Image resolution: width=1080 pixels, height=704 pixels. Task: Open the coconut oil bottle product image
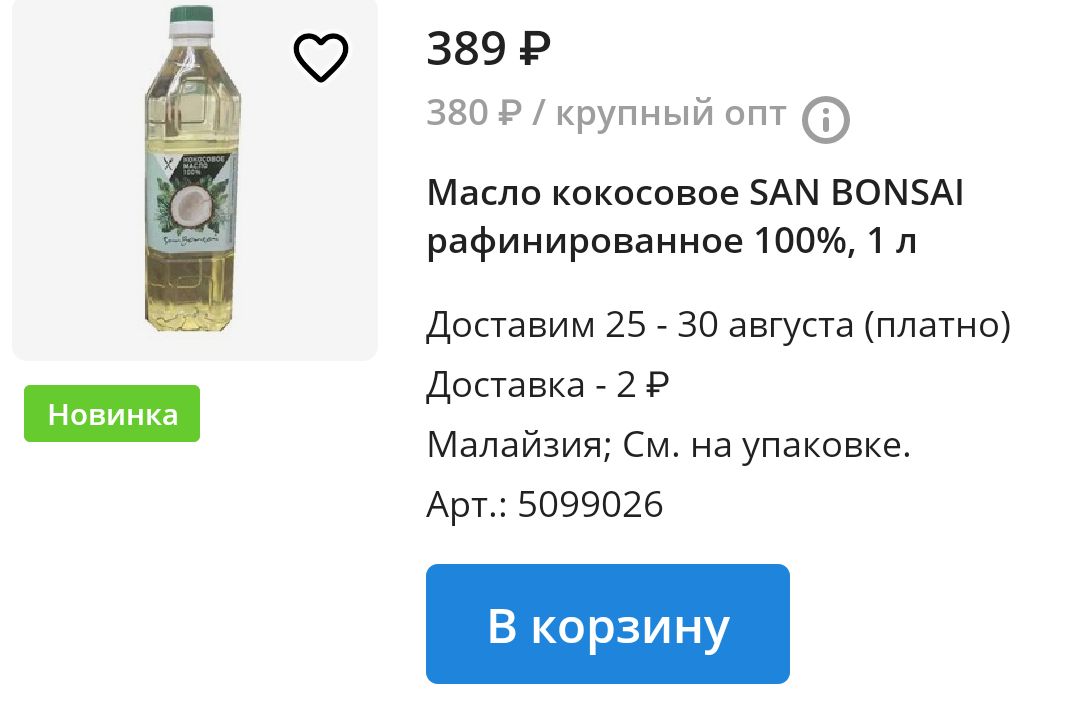pos(195,170)
